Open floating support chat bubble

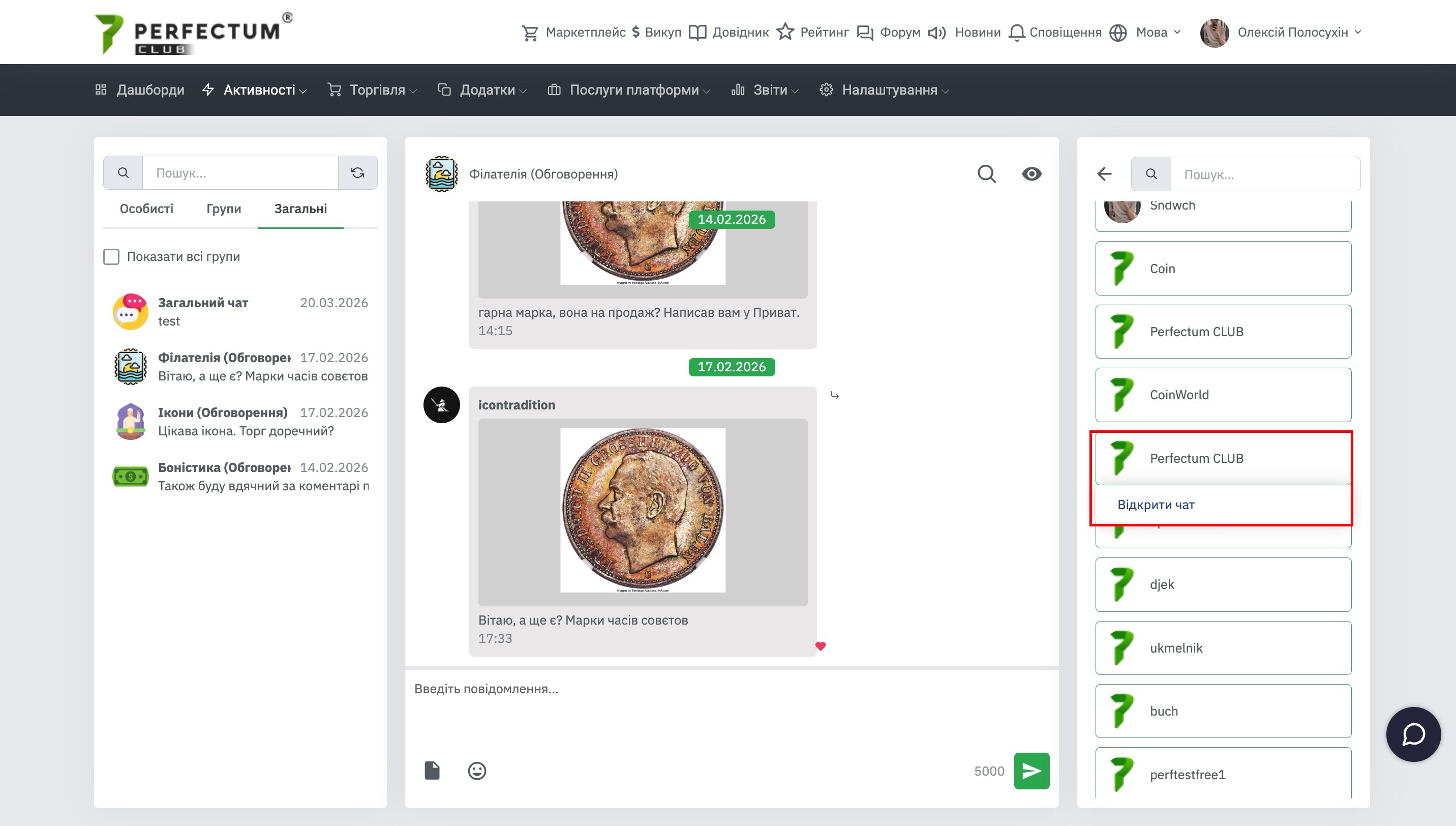point(1413,734)
